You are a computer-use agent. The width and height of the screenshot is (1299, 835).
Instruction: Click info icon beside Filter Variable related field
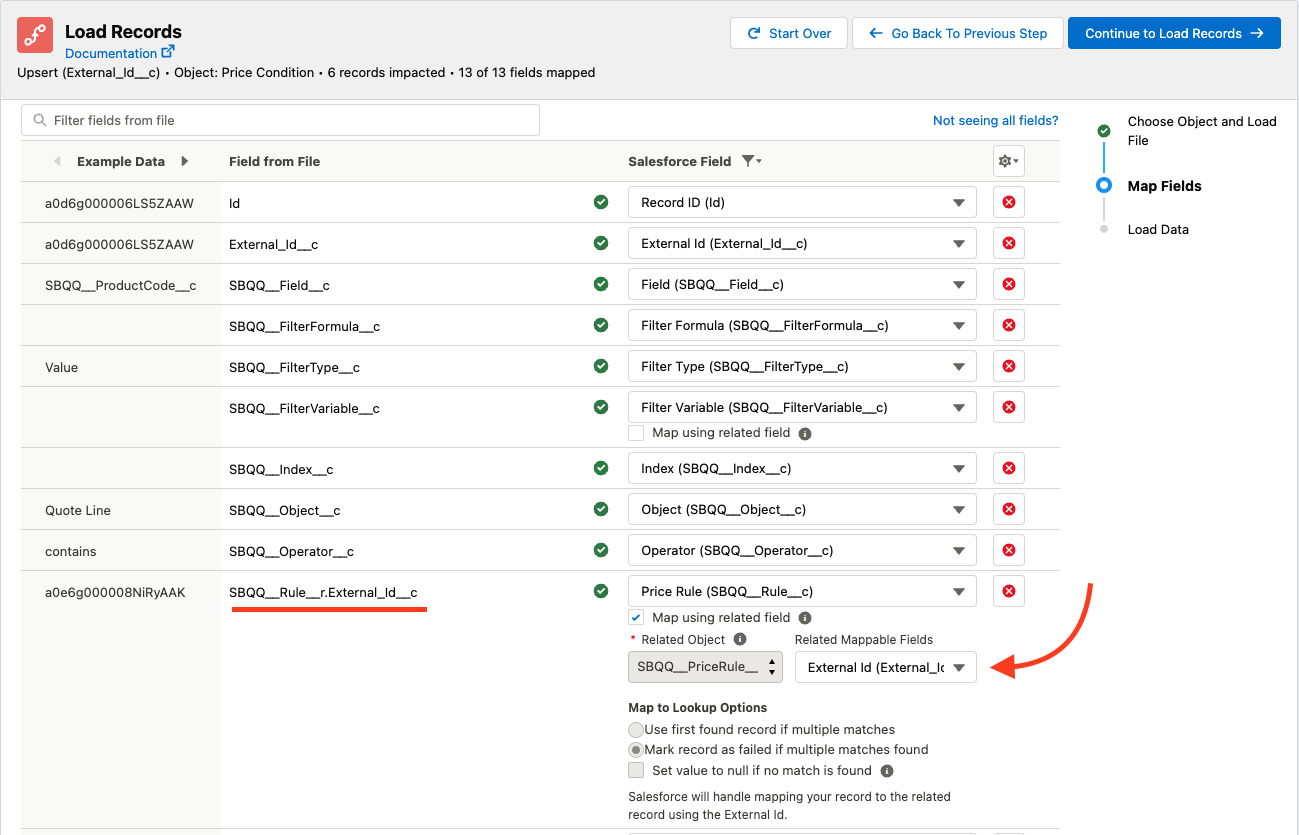coord(805,434)
